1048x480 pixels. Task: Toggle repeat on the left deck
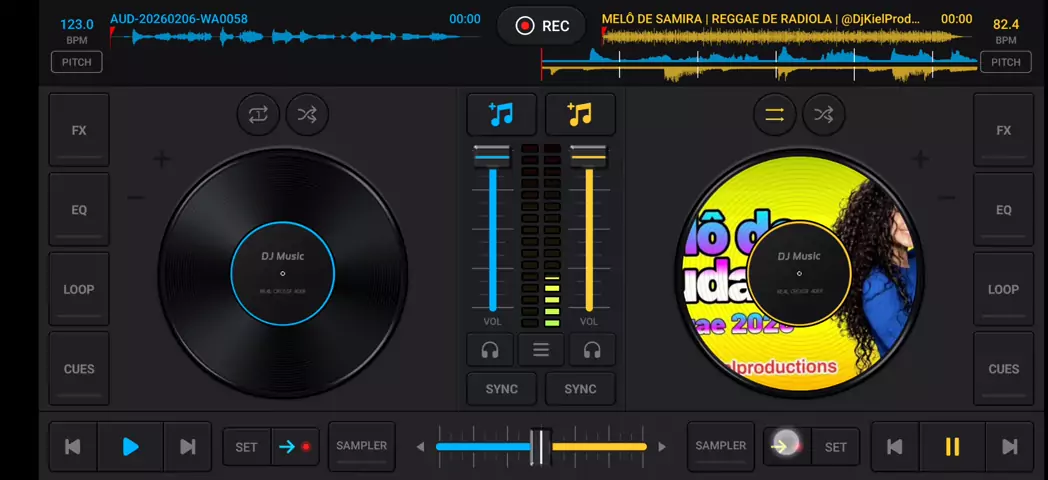[258, 115]
